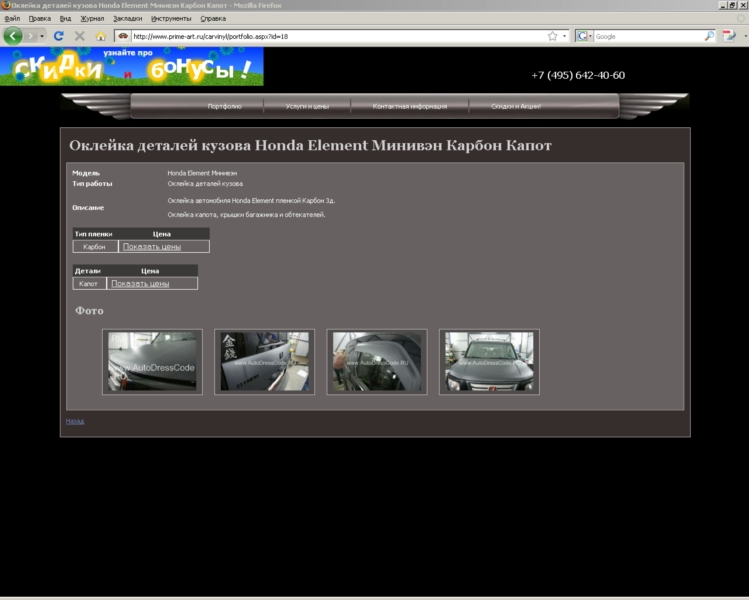Click Показать цены link for Карбон
Viewport: 749px width, 600px height.
[x=152, y=246]
